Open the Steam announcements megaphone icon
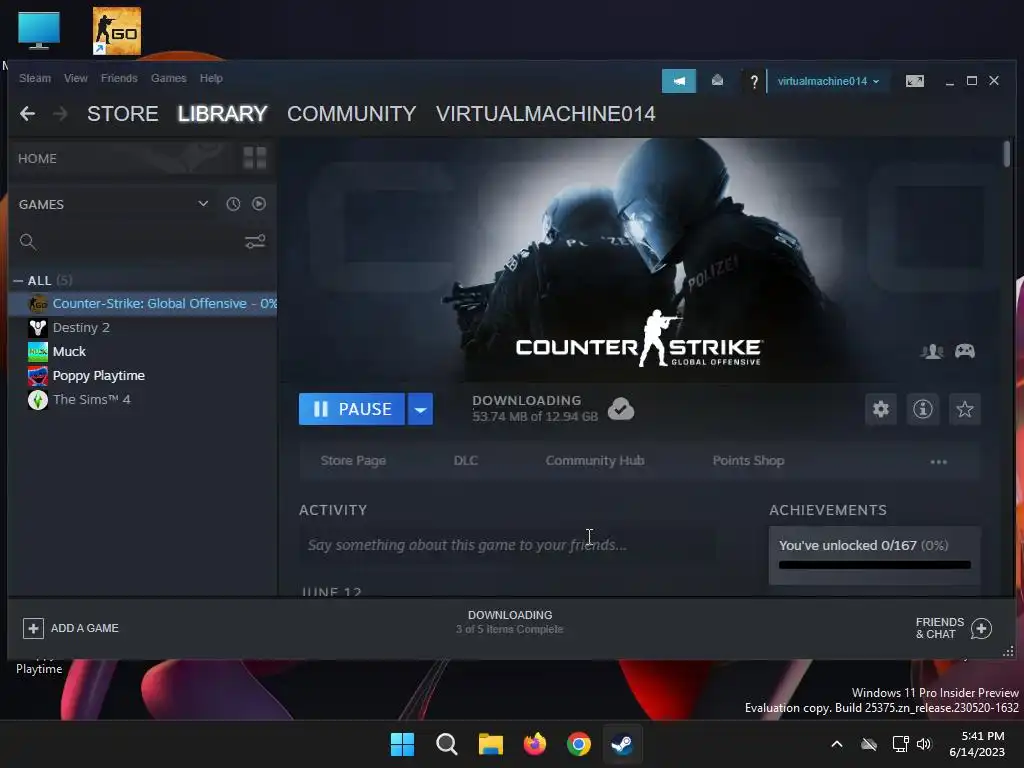Viewport: 1024px width, 768px height. click(x=679, y=81)
